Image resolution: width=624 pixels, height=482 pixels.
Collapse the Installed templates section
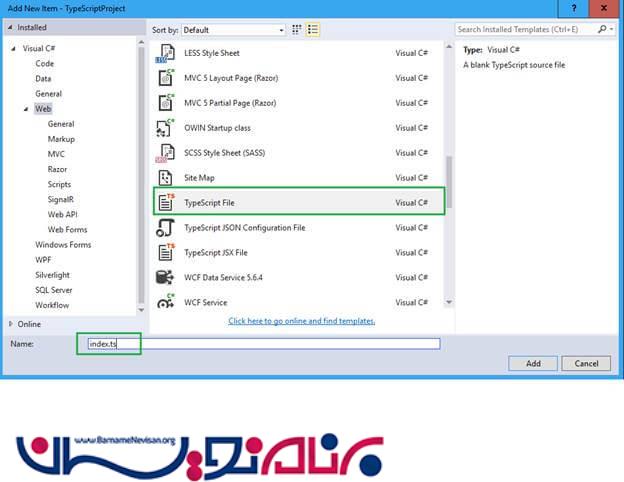11,28
